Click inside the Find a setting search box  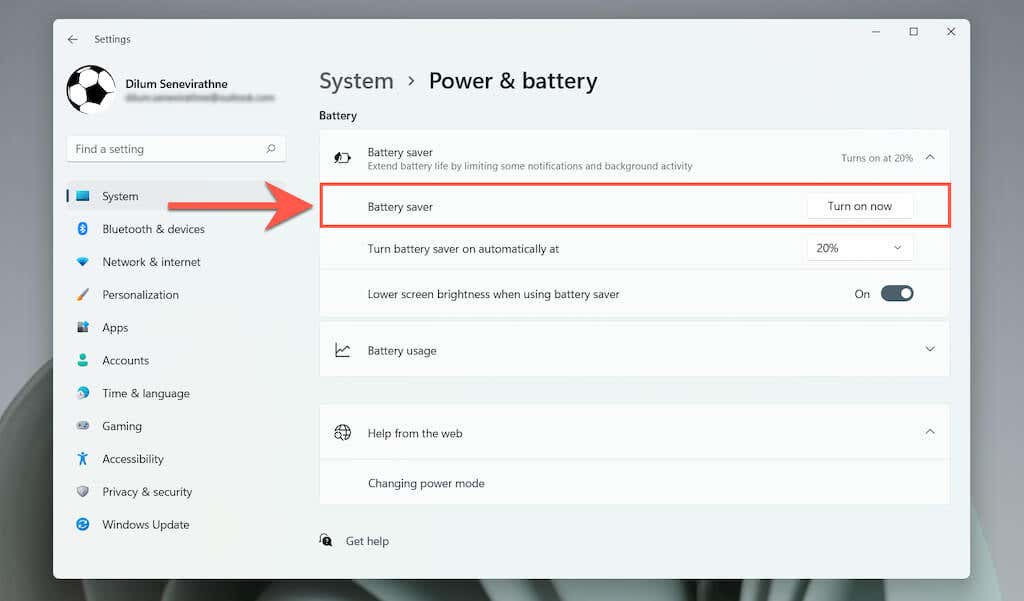pyautogui.click(x=160, y=148)
